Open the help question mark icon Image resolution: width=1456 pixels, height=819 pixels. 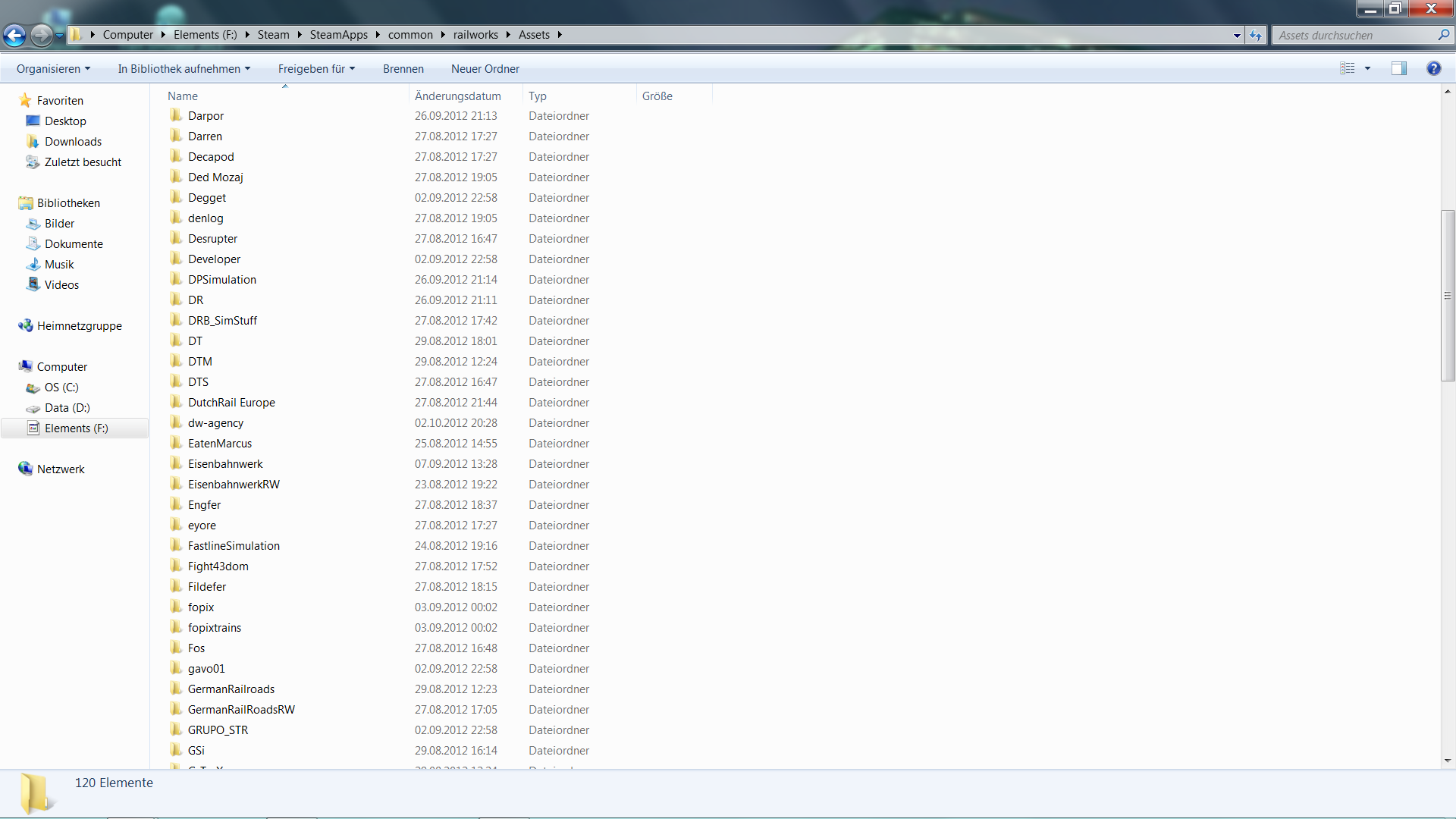click(x=1433, y=68)
